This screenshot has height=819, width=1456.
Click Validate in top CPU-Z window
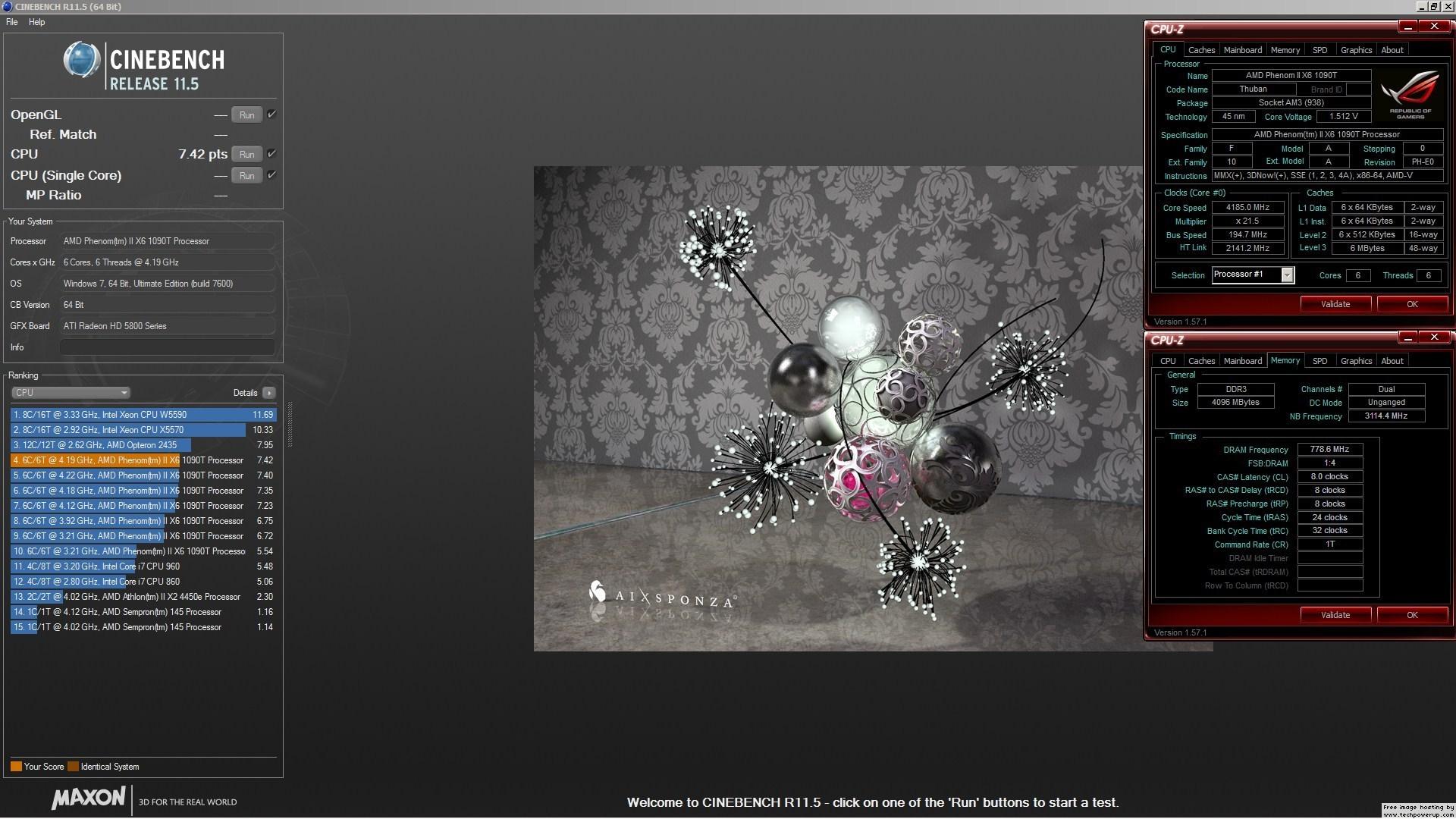pos(1335,304)
